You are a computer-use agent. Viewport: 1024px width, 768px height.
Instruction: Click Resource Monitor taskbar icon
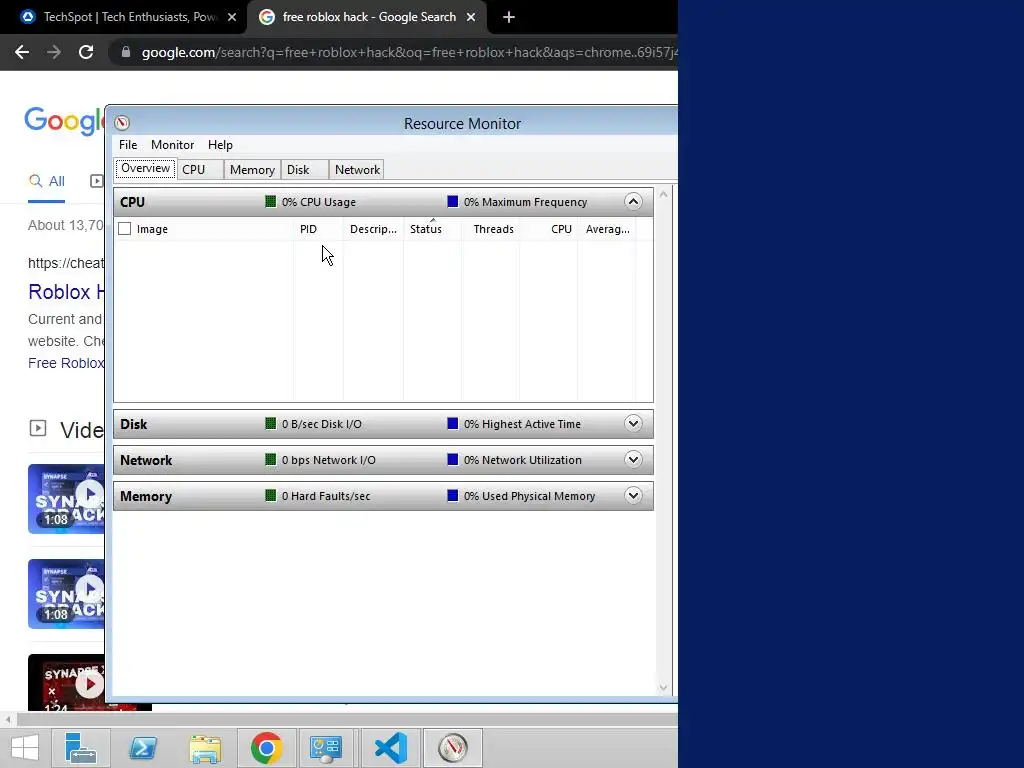[x=453, y=748]
